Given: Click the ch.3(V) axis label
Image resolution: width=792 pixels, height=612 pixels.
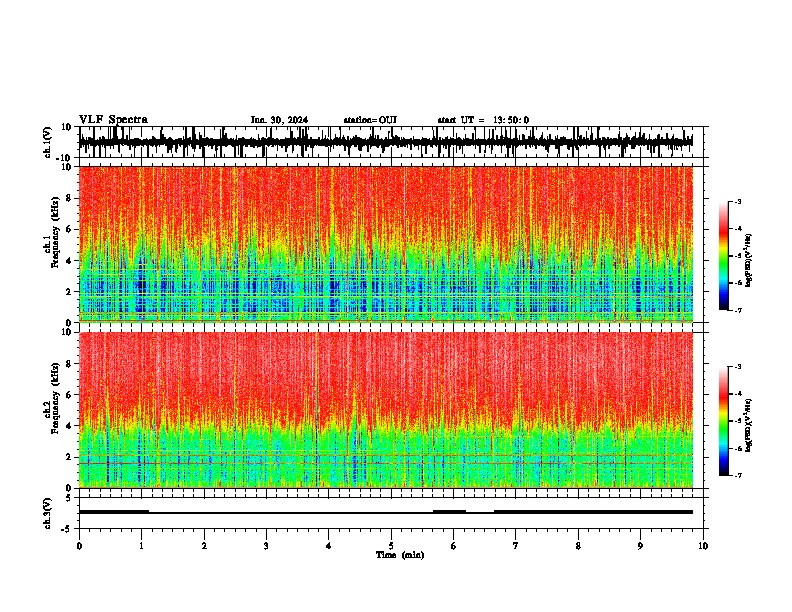Looking at the screenshot, I should tap(48, 513).
